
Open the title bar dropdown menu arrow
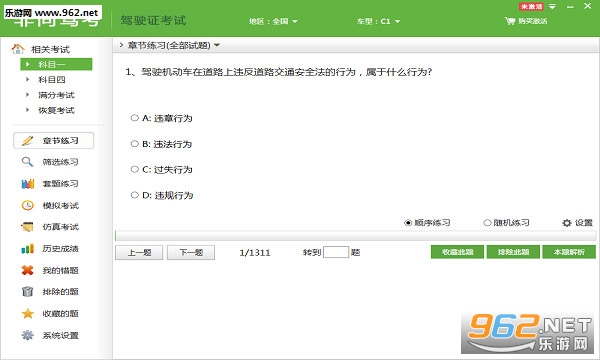[553, 7]
